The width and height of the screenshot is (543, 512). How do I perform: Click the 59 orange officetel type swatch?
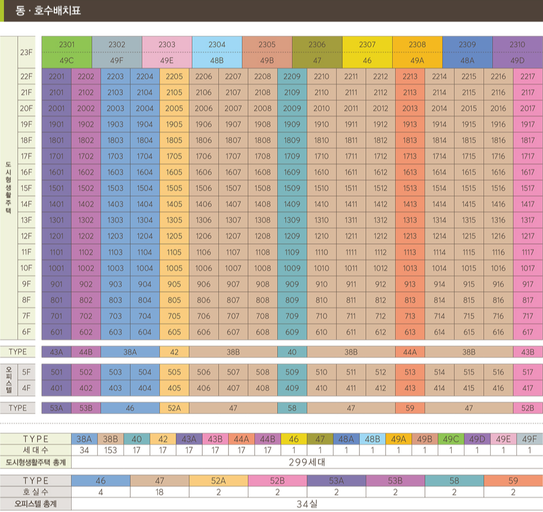point(513,481)
